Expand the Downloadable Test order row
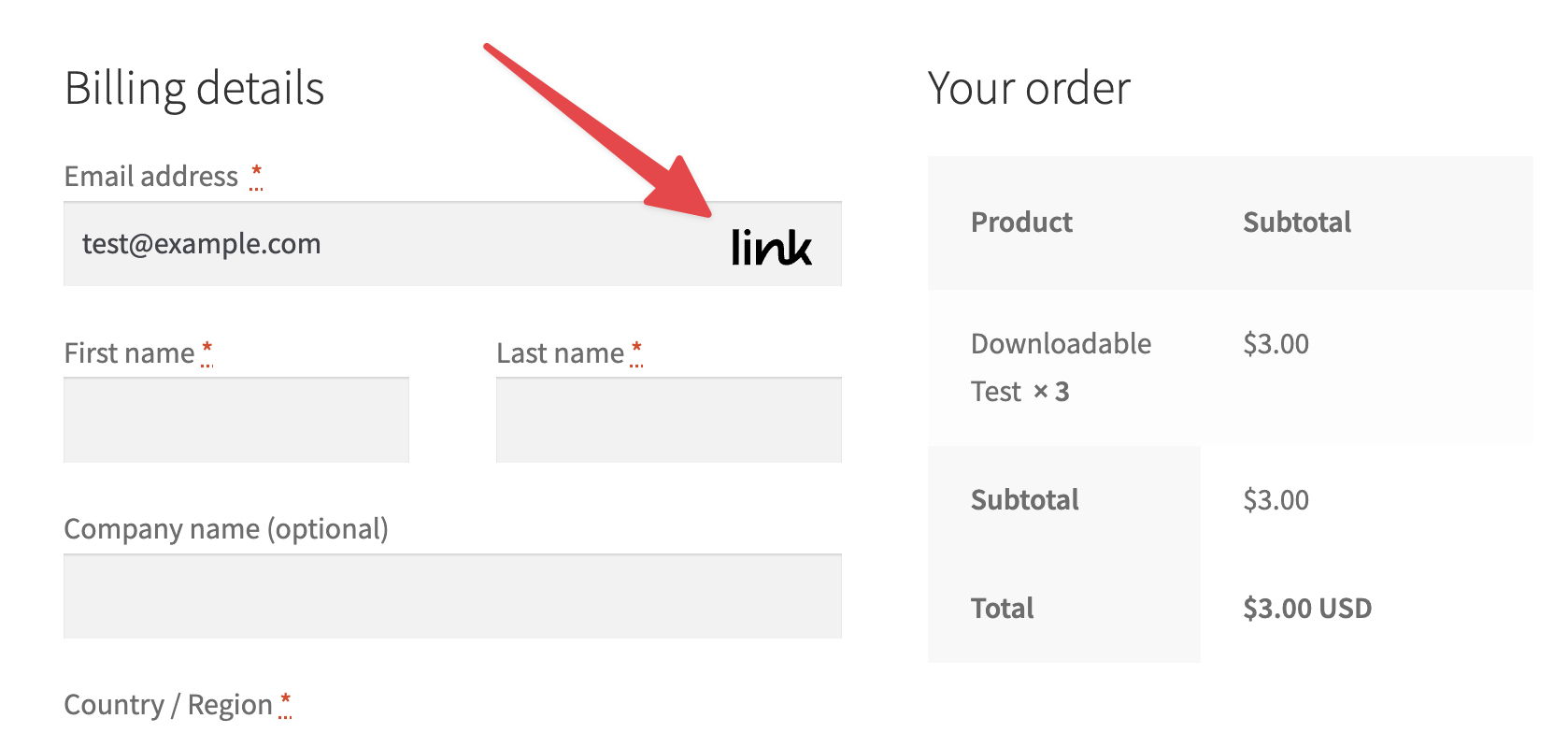Image resolution: width=1568 pixels, height=733 pixels. [1062, 366]
